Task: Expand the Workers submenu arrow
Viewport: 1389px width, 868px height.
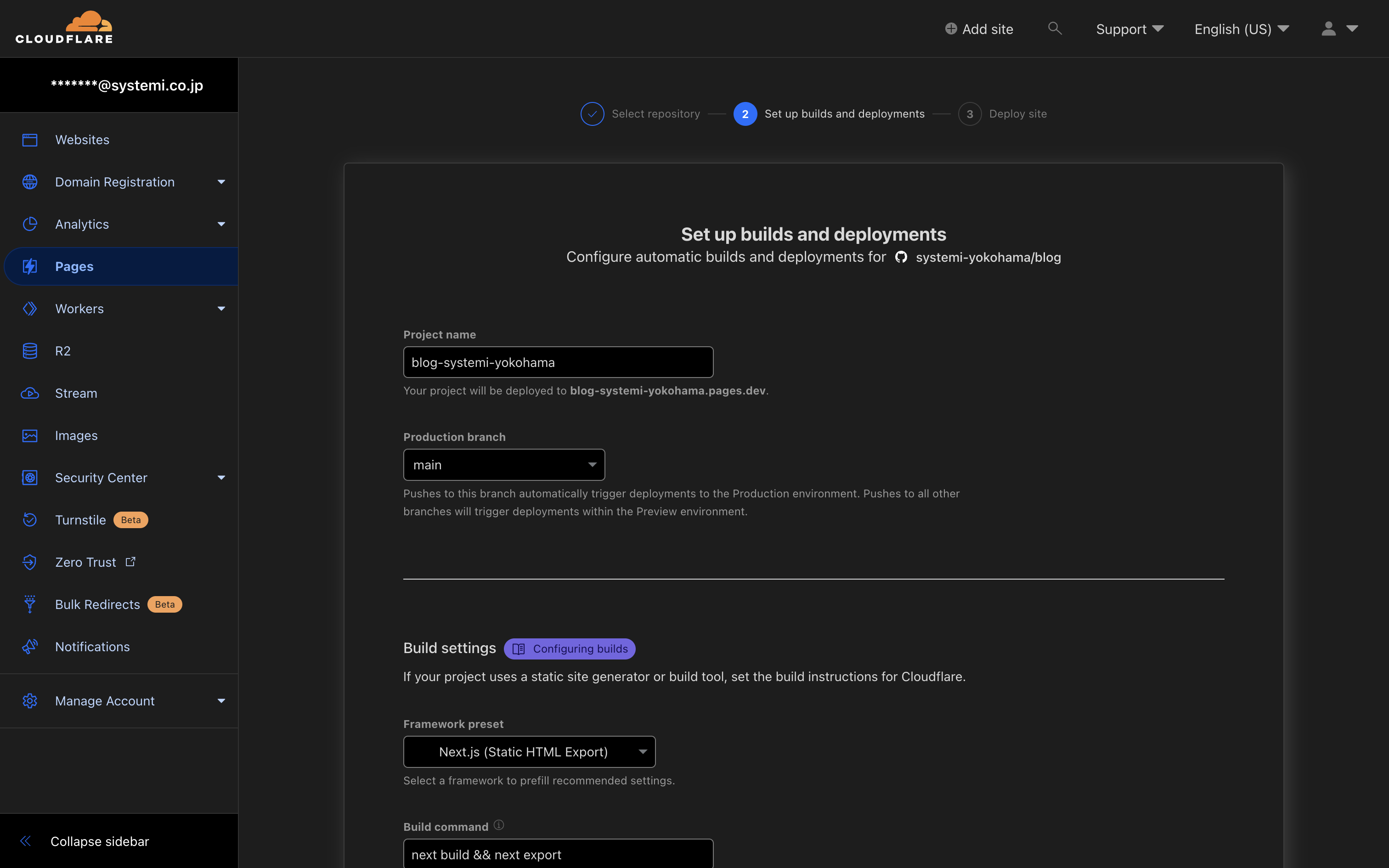Action: 221,309
